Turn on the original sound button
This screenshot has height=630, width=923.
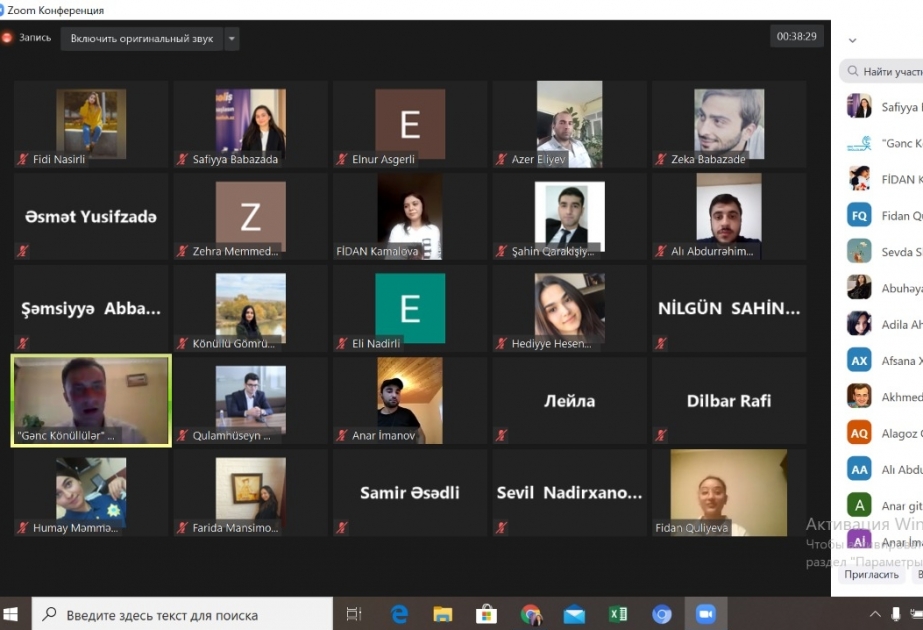pos(142,39)
